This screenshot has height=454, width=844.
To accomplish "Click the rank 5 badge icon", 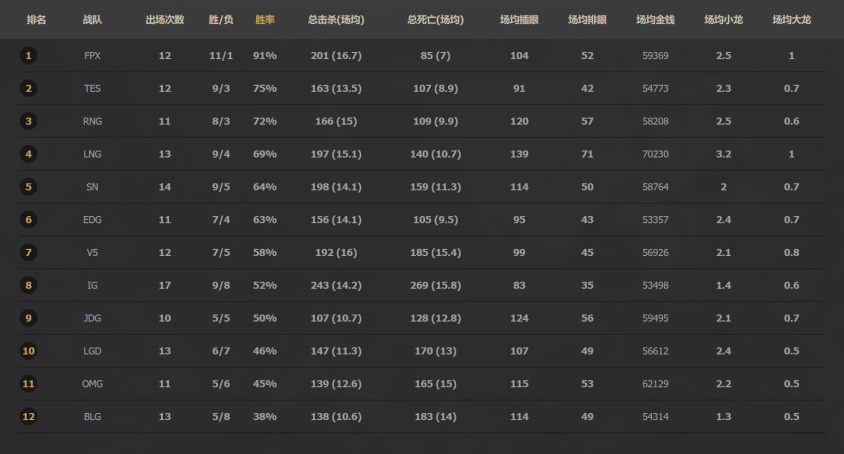I will pos(29,187).
